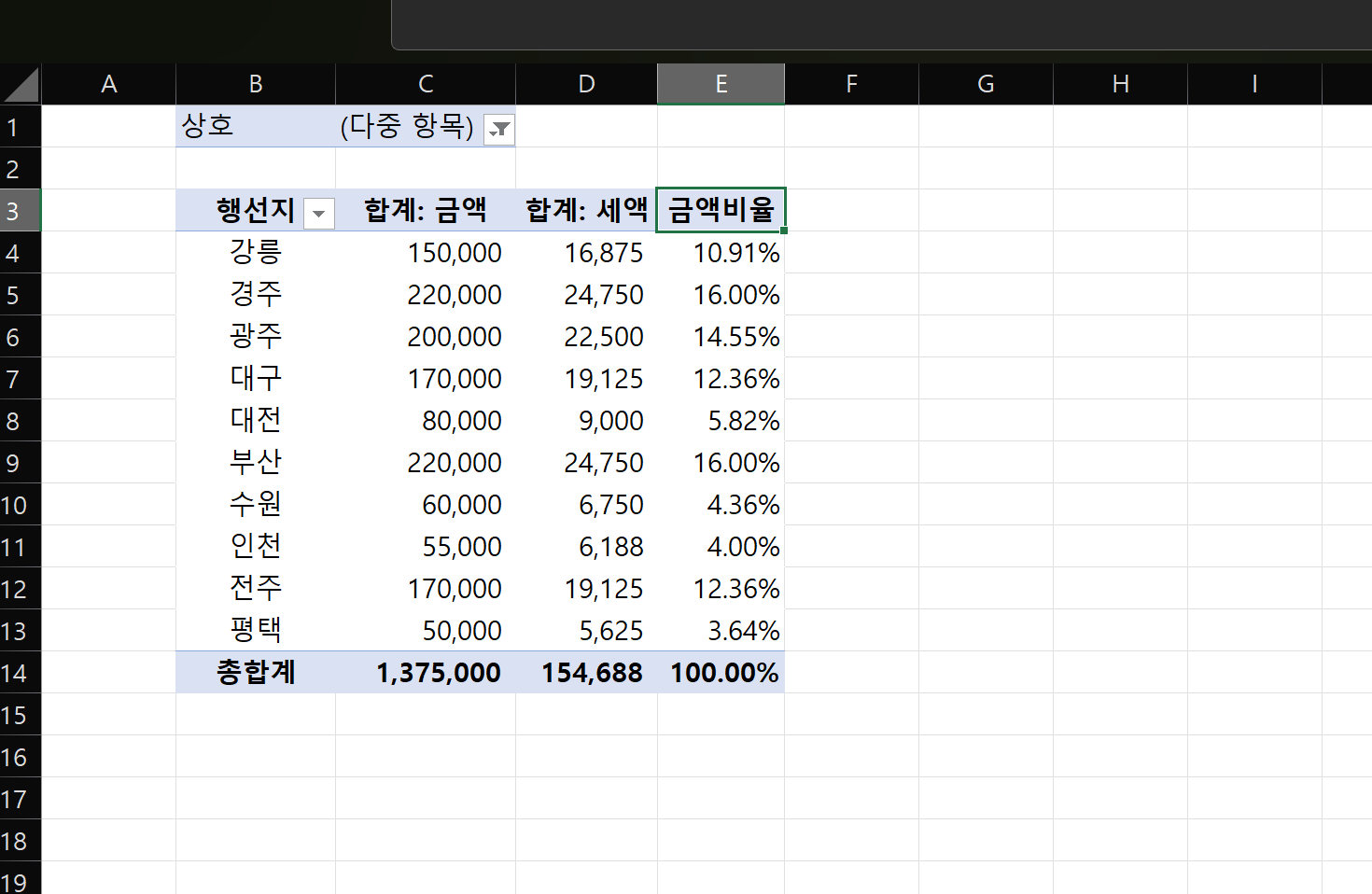Select row 14 header
The image size is (1372, 894).
point(20,673)
